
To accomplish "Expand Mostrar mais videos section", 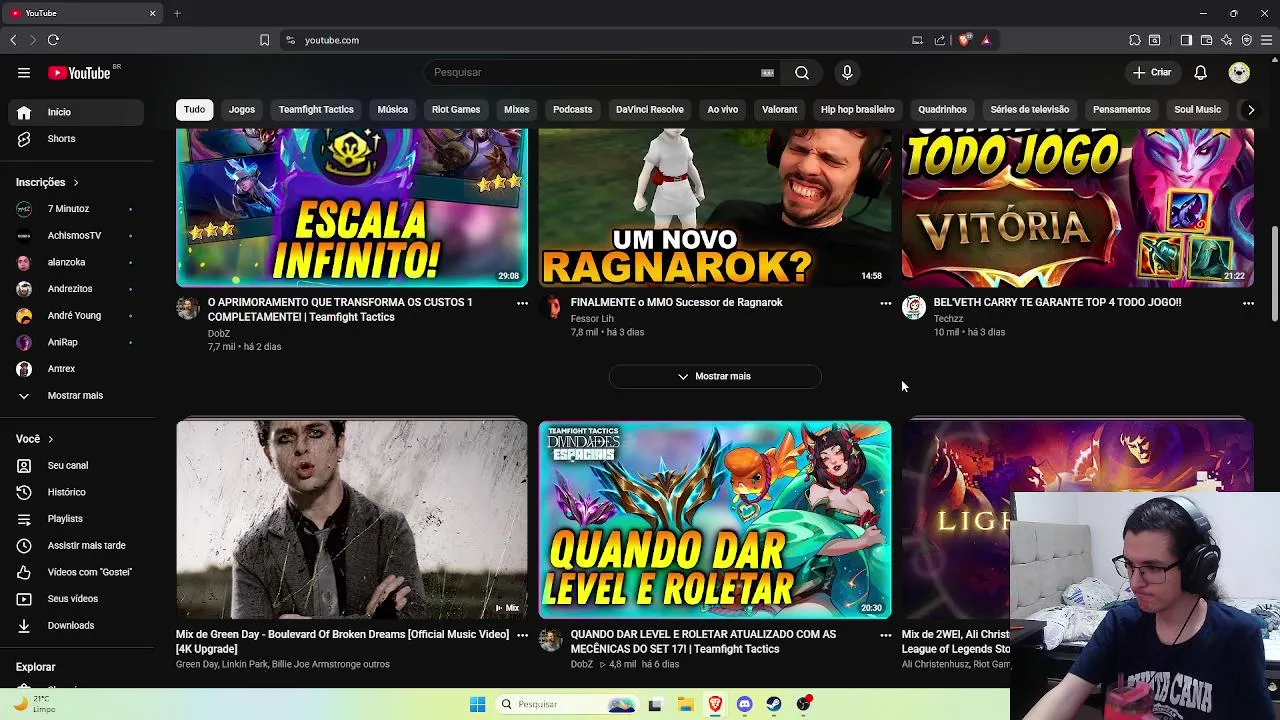I will point(715,376).
